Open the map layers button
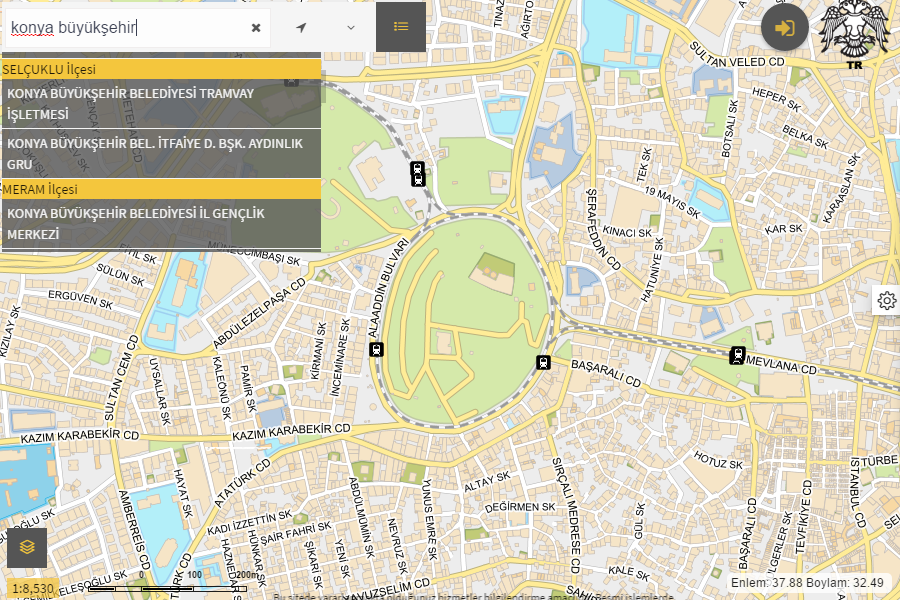 27,547
